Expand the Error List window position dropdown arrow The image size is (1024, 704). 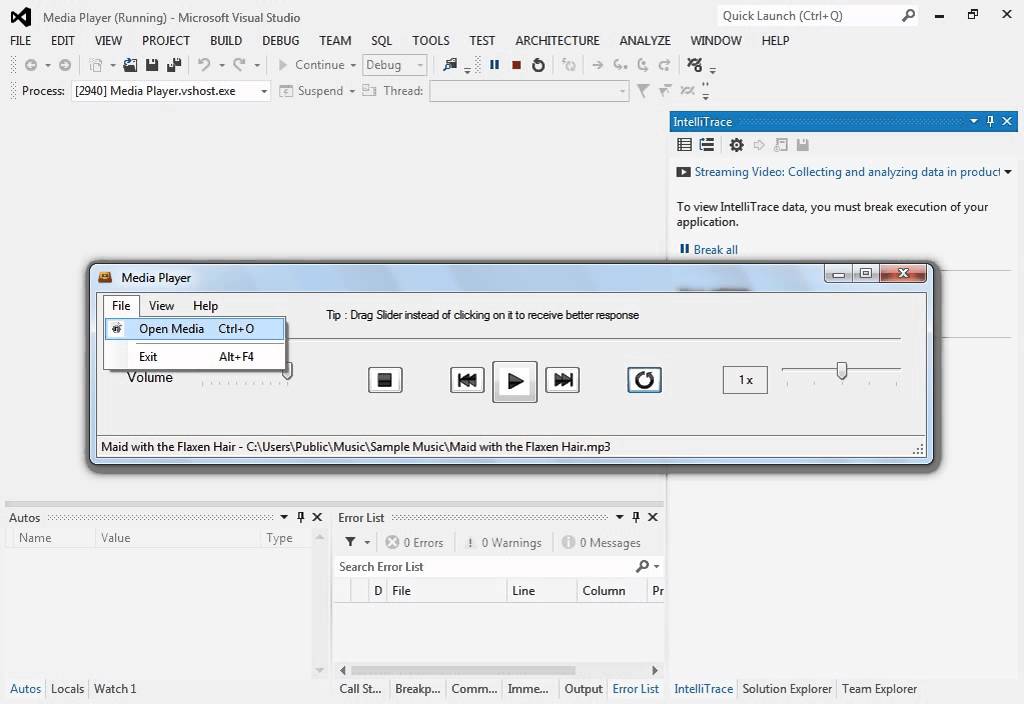click(x=620, y=517)
